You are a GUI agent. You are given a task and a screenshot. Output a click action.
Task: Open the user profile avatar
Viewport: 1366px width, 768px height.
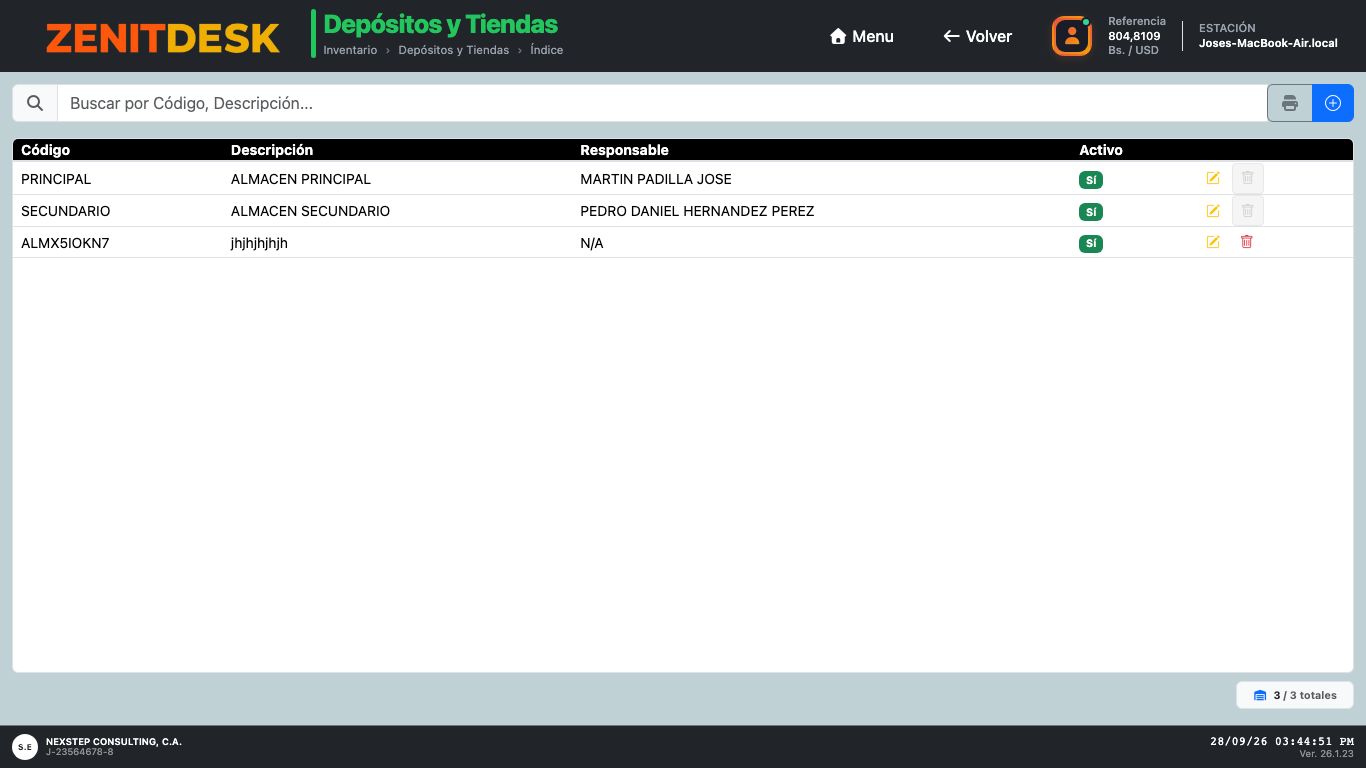[x=1072, y=36]
